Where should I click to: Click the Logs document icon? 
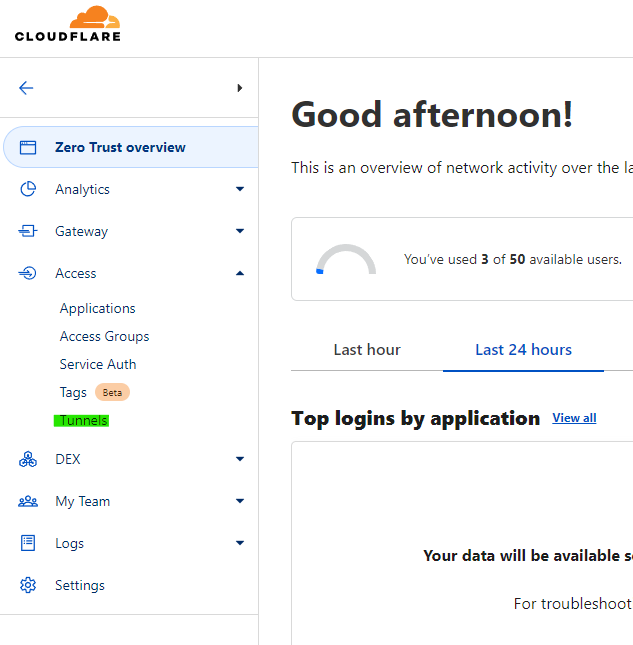pos(28,543)
